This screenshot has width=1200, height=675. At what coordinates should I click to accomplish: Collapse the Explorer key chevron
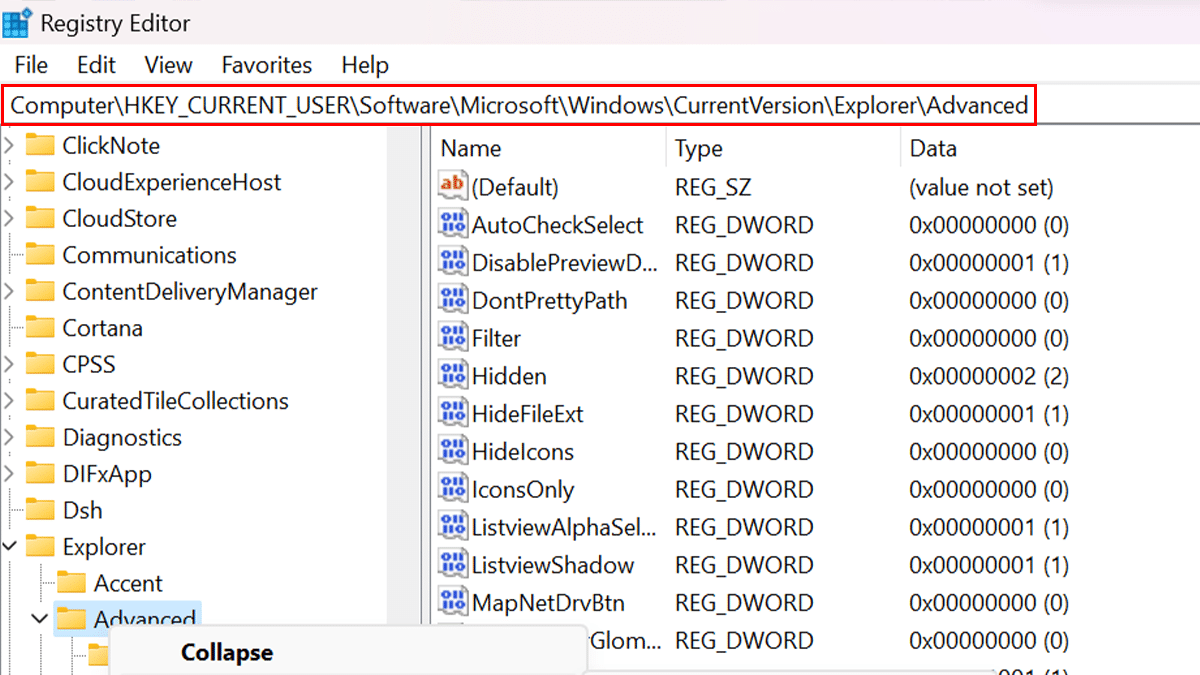click(10, 547)
